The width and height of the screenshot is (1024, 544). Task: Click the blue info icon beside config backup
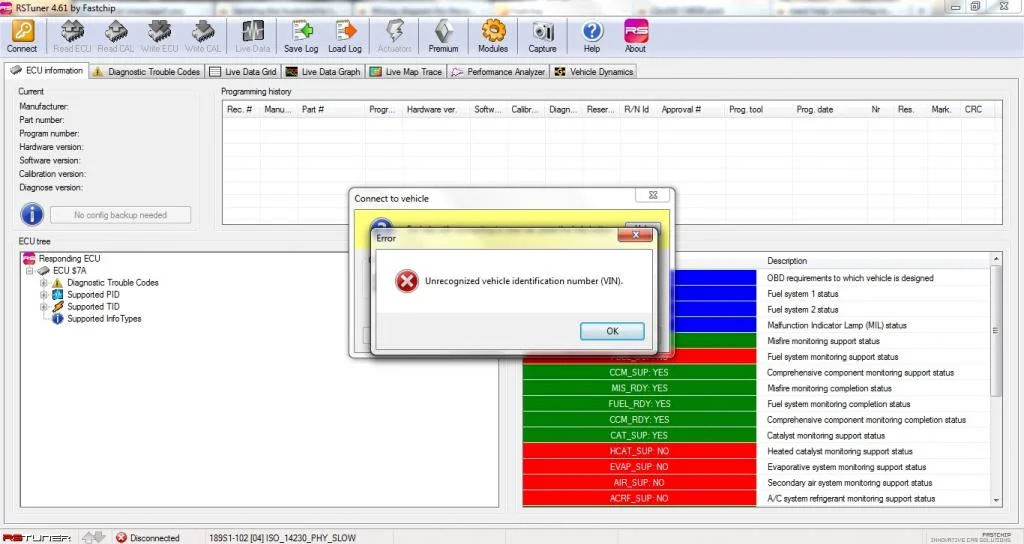tap(32, 214)
